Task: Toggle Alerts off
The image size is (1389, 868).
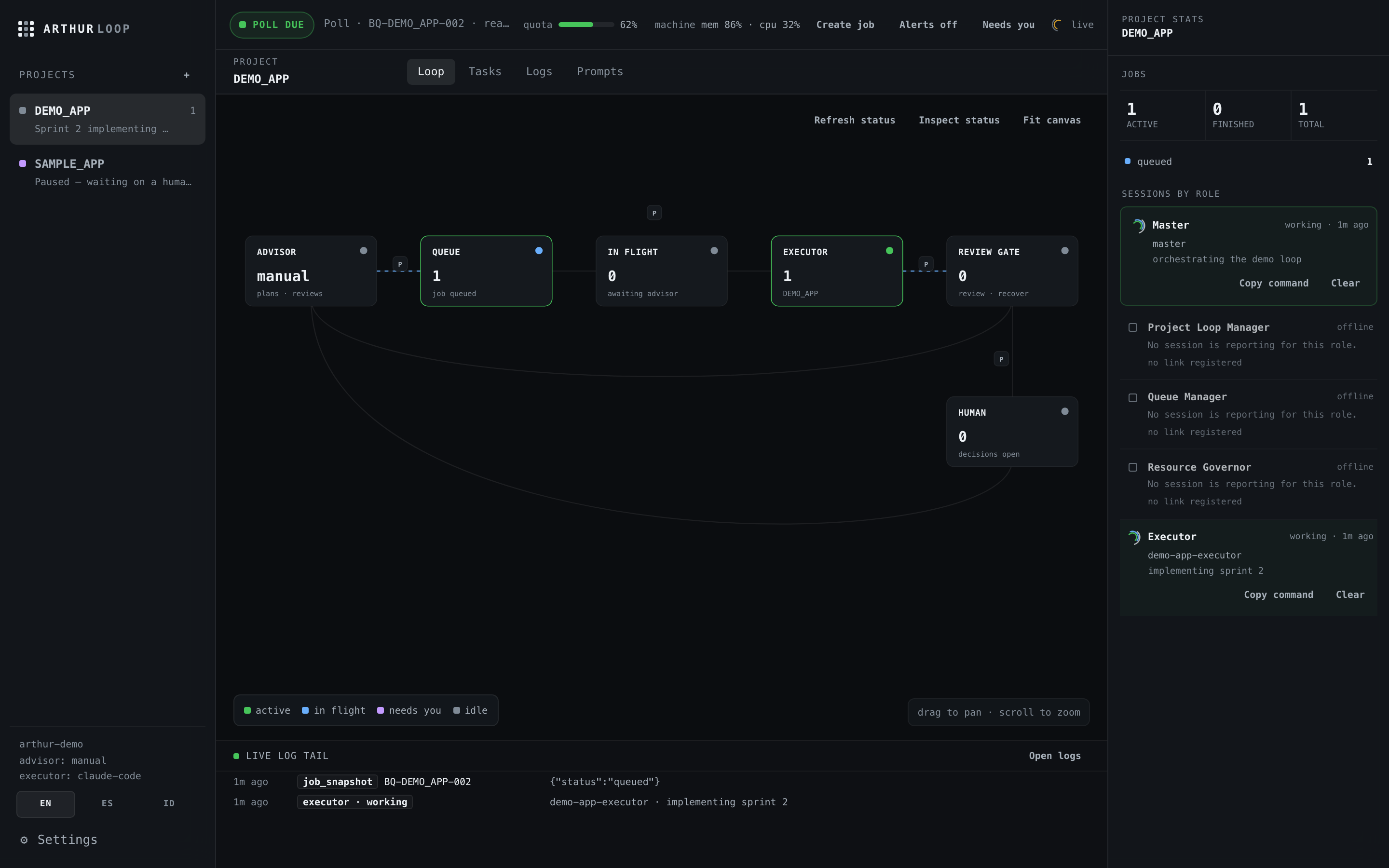Action: coord(928,25)
